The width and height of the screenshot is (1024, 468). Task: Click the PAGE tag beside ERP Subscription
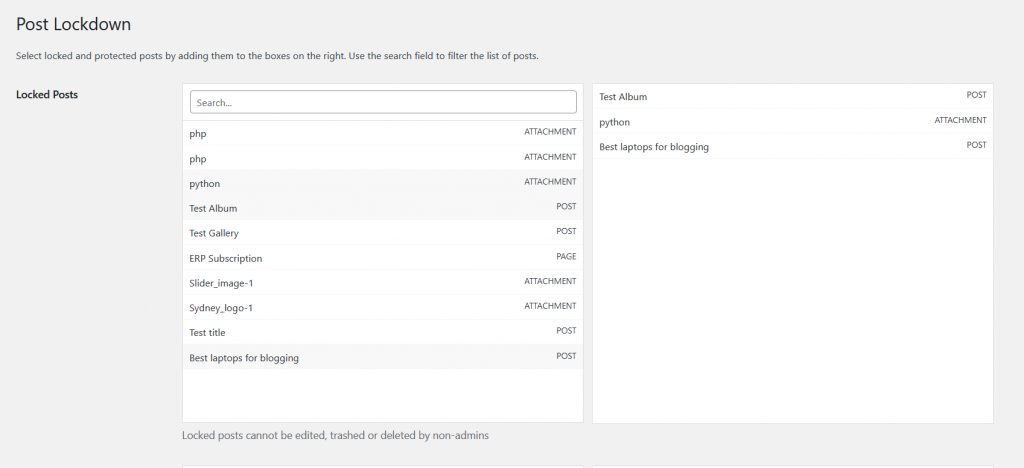tap(566, 257)
